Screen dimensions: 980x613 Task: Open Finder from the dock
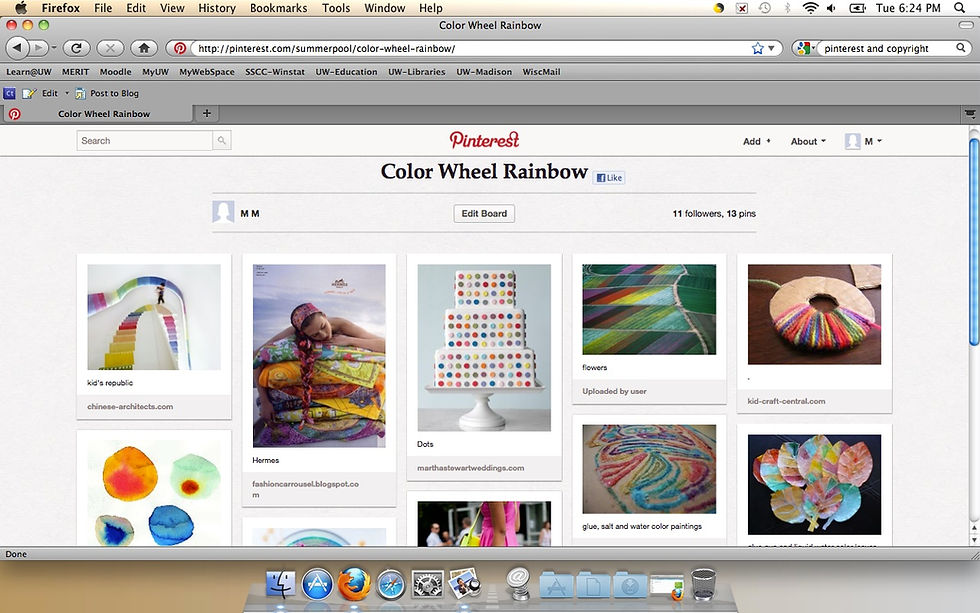tap(281, 585)
